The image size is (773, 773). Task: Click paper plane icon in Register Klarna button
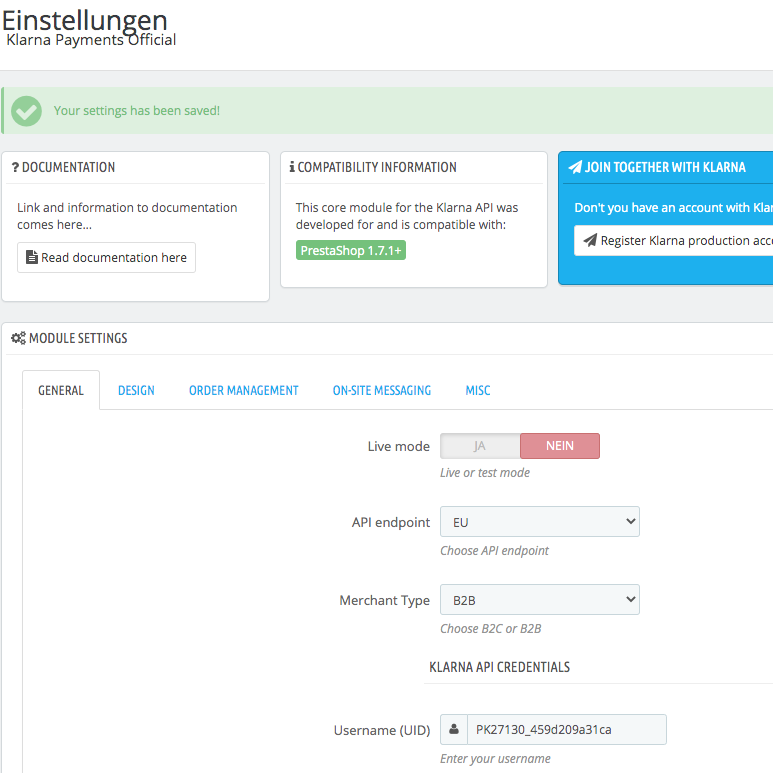(590, 240)
